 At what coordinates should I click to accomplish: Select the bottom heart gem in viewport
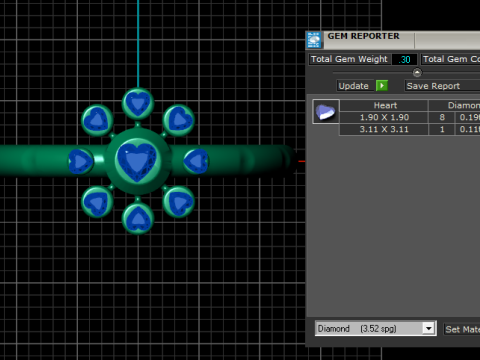(x=138, y=219)
